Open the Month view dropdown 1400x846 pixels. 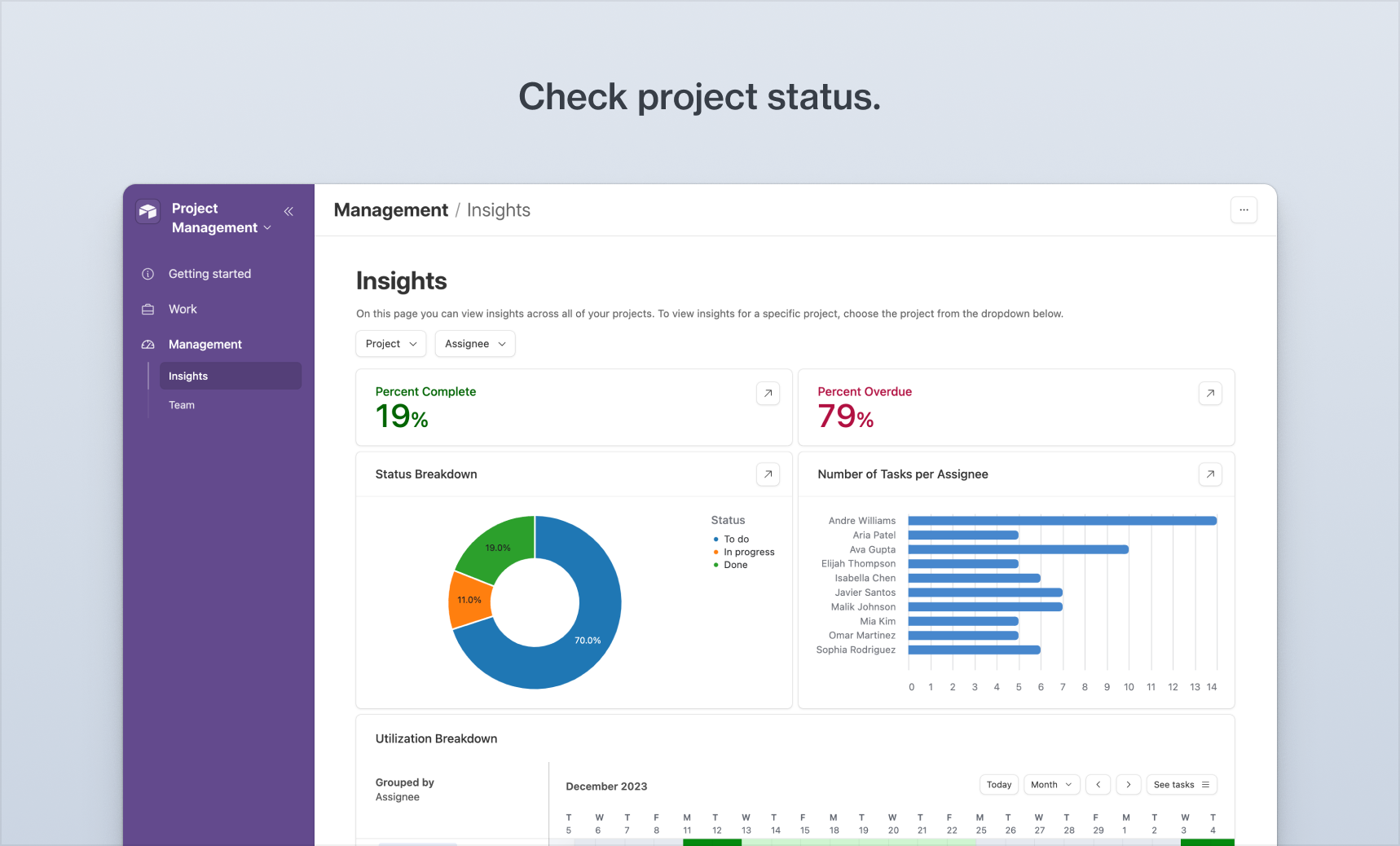click(1051, 785)
